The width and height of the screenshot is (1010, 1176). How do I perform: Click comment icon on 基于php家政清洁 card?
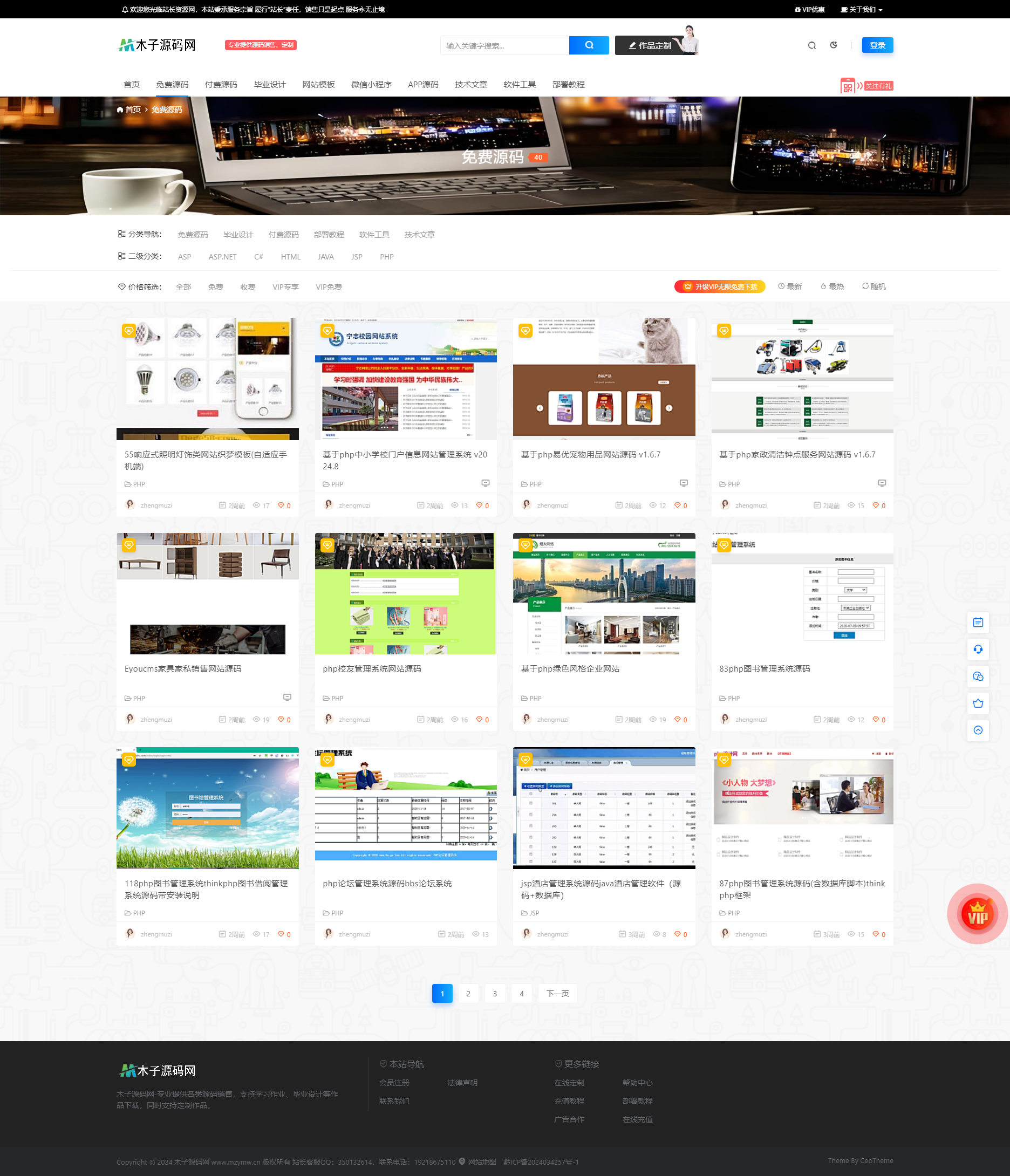[882, 483]
